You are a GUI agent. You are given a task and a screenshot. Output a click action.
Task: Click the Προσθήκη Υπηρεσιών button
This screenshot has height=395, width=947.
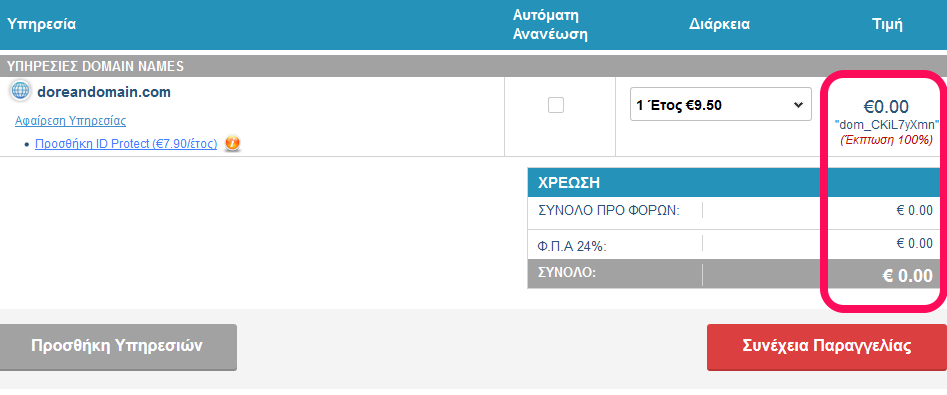pyautogui.click(x=118, y=347)
